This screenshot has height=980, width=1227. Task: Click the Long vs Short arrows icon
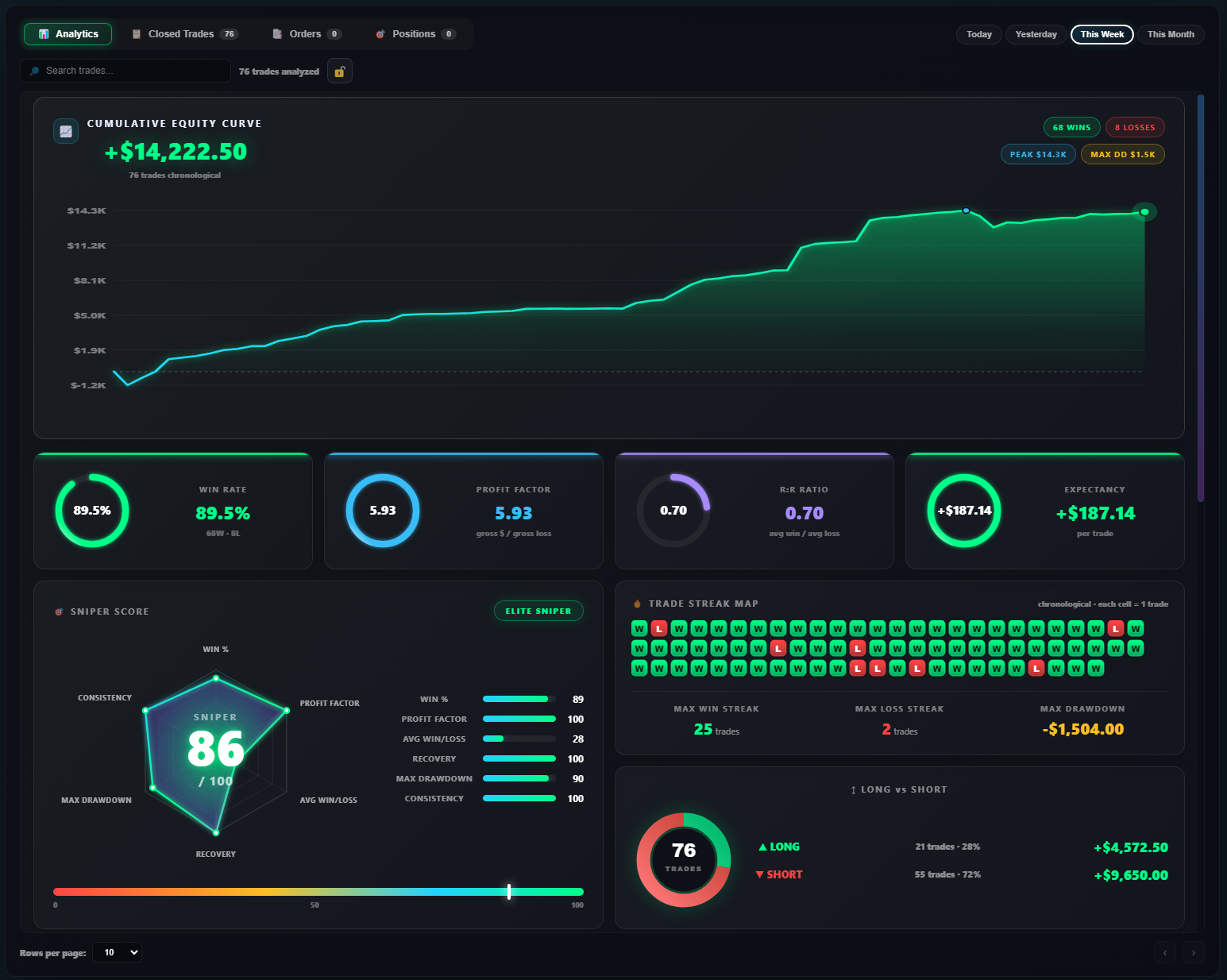pyautogui.click(x=854, y=789)
